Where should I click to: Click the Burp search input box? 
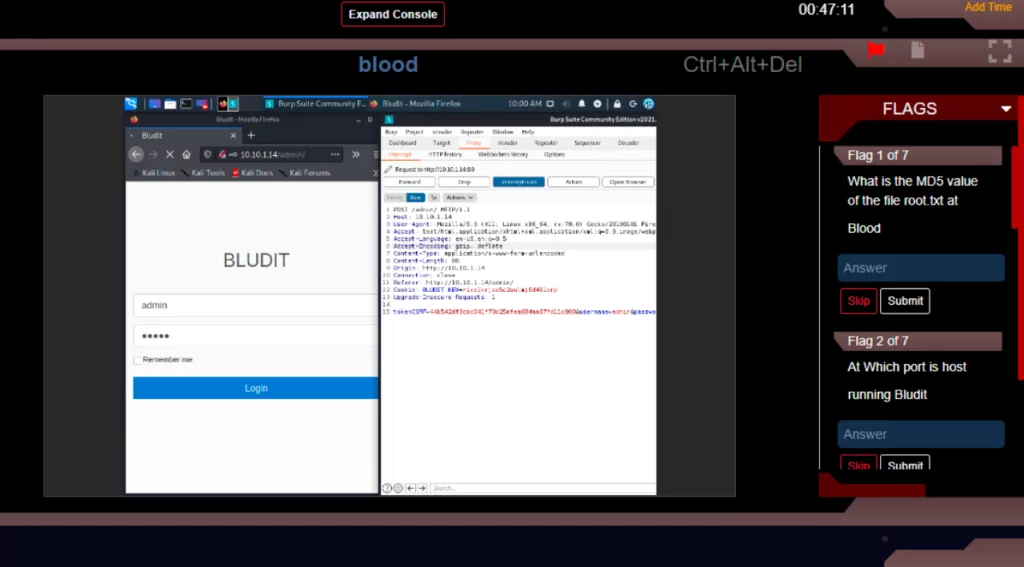coord(542,488)
